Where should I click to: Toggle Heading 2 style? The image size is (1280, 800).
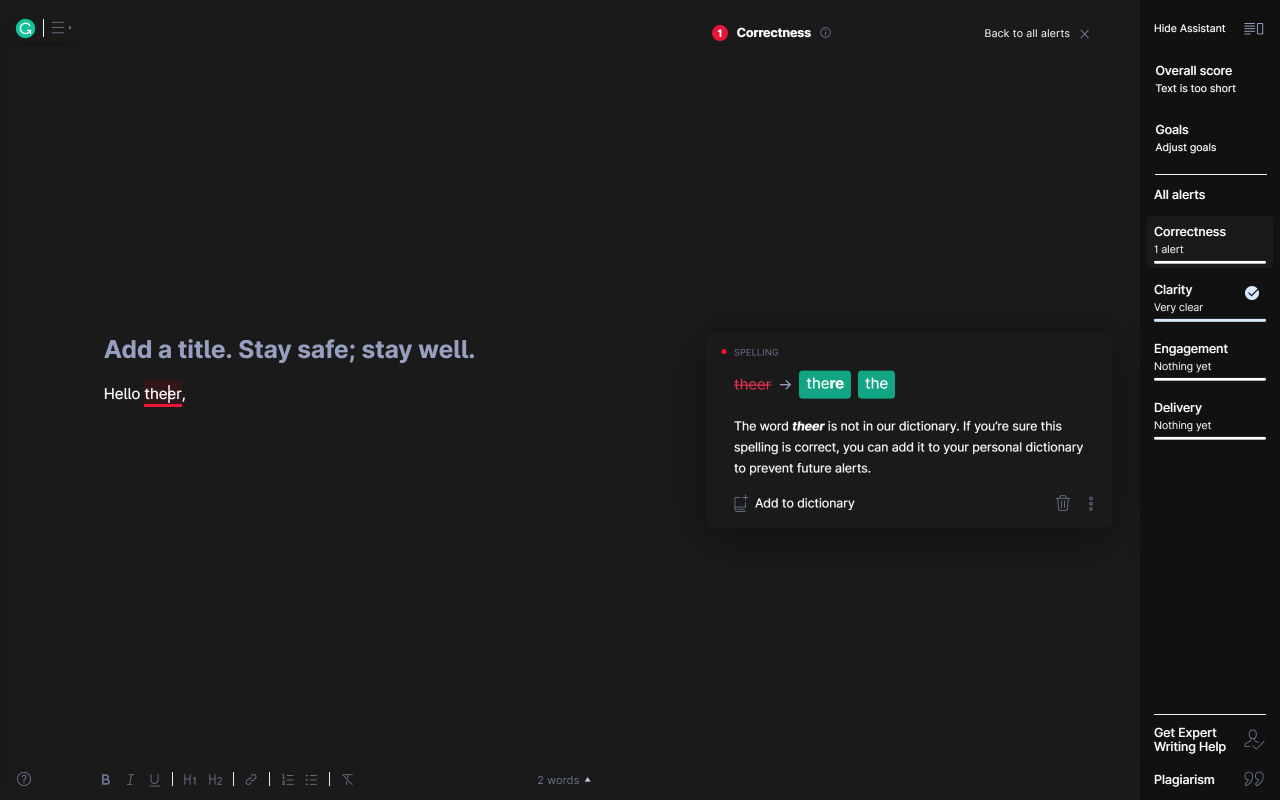(215, 779)
